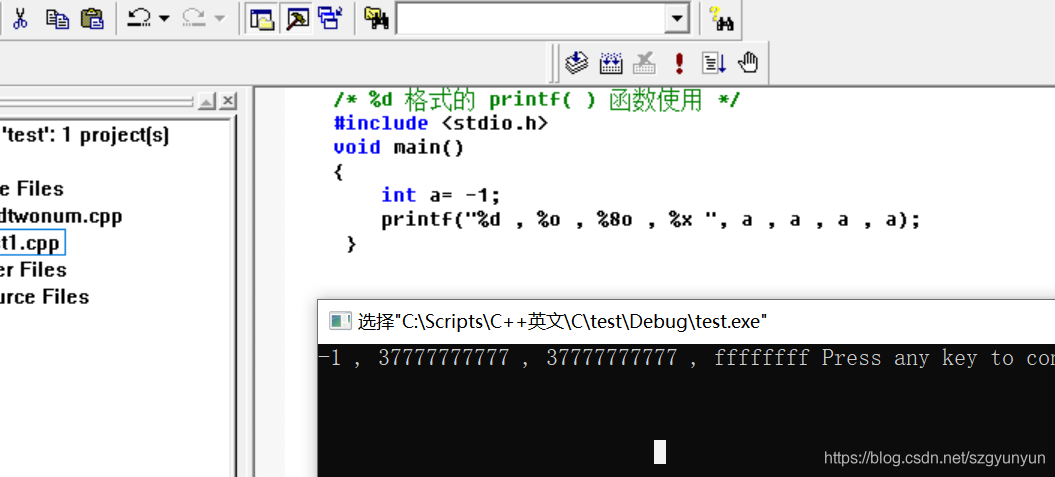Open the Undo history dropdown arrow

tap(165, 19)
